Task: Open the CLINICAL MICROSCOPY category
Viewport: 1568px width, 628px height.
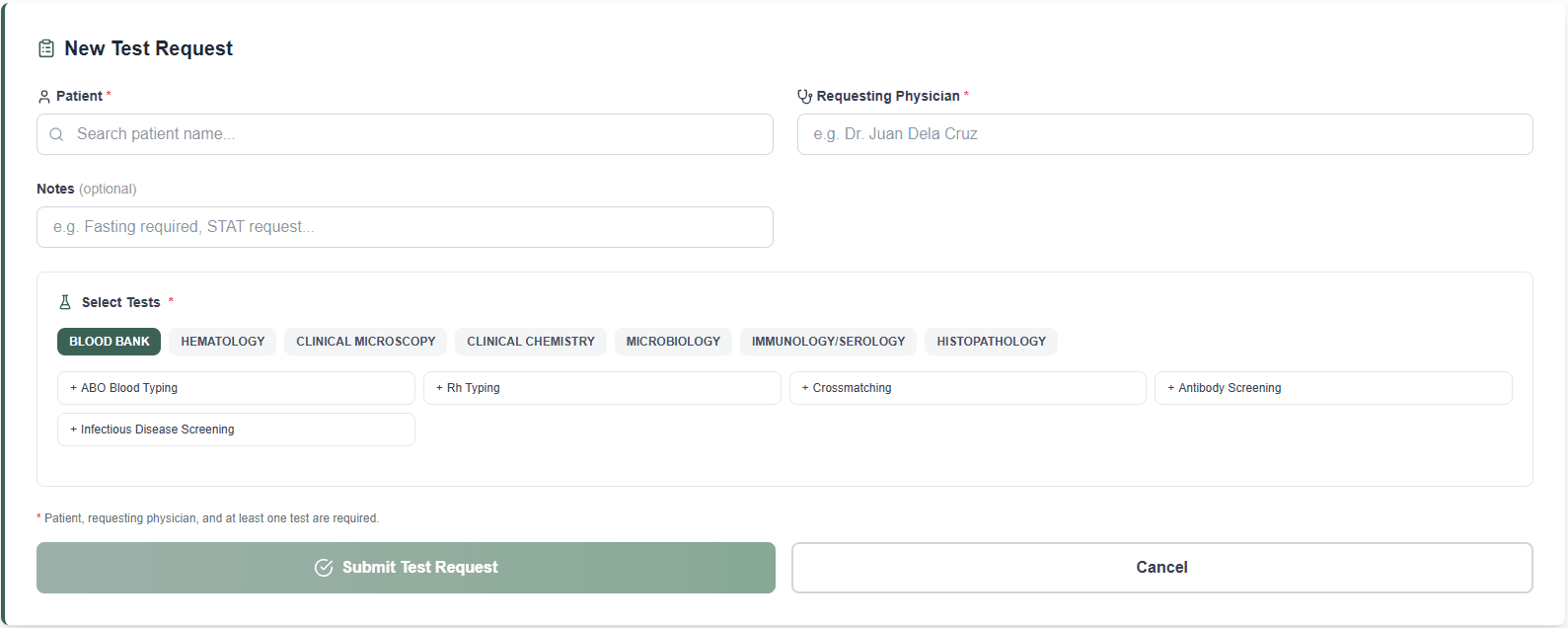Action: 365,341
